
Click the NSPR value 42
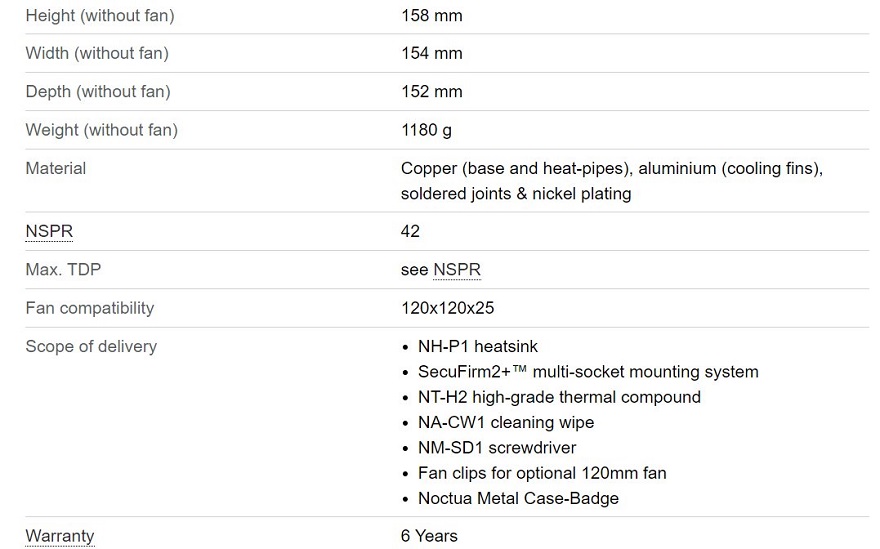coord(410,231)
